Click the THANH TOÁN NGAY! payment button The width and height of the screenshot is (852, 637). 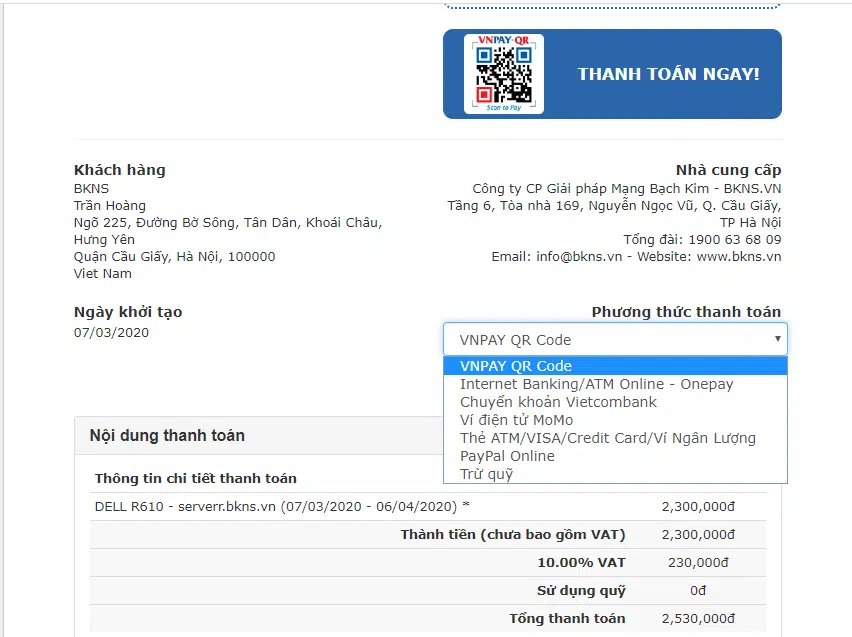pyautogui.click(x=612, y=74)
